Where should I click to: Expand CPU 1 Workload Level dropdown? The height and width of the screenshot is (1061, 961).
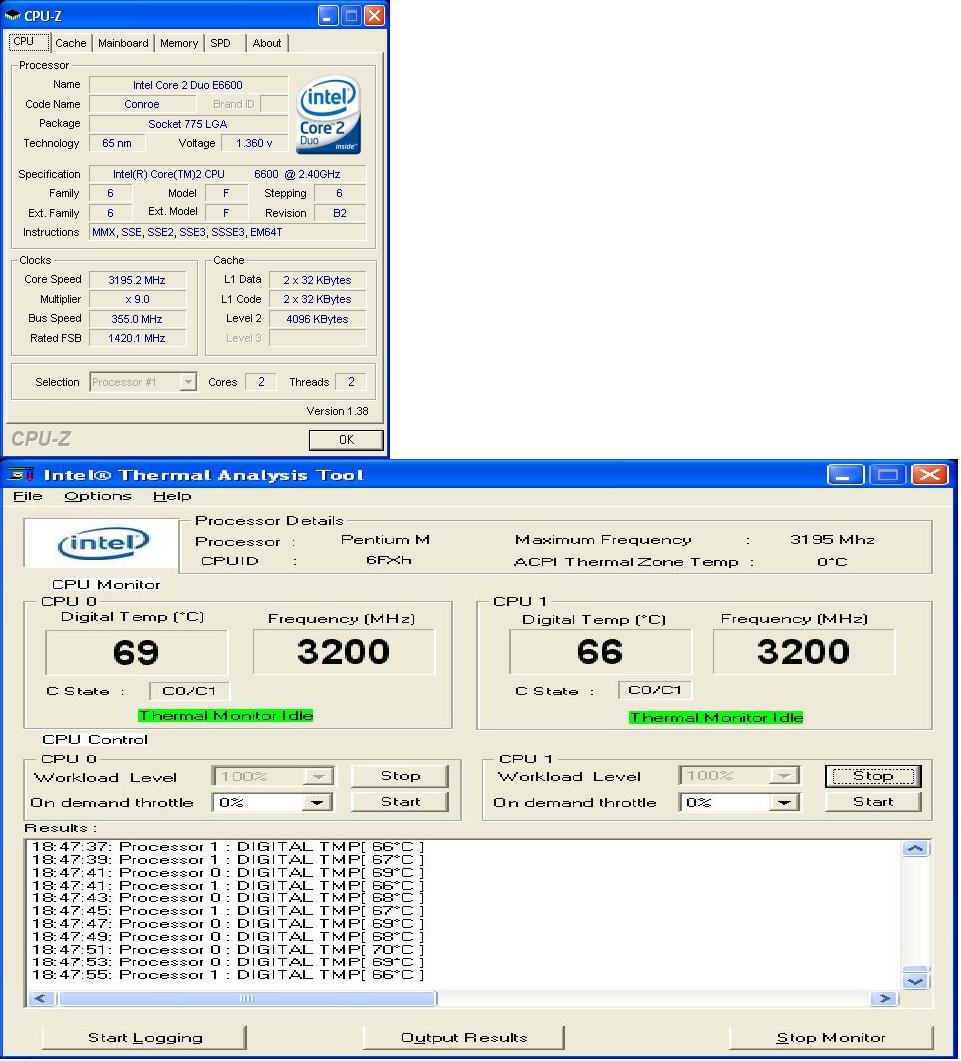(784, 775)
